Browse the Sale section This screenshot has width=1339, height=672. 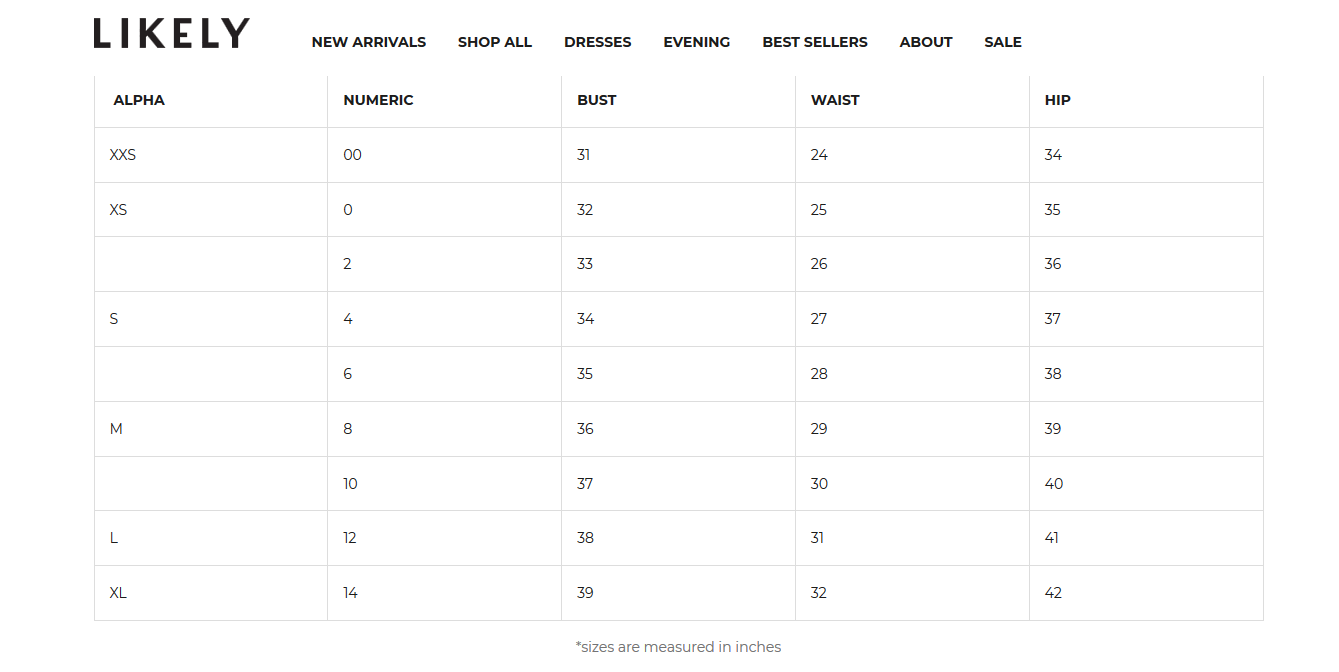click(x=1002, y=42)
